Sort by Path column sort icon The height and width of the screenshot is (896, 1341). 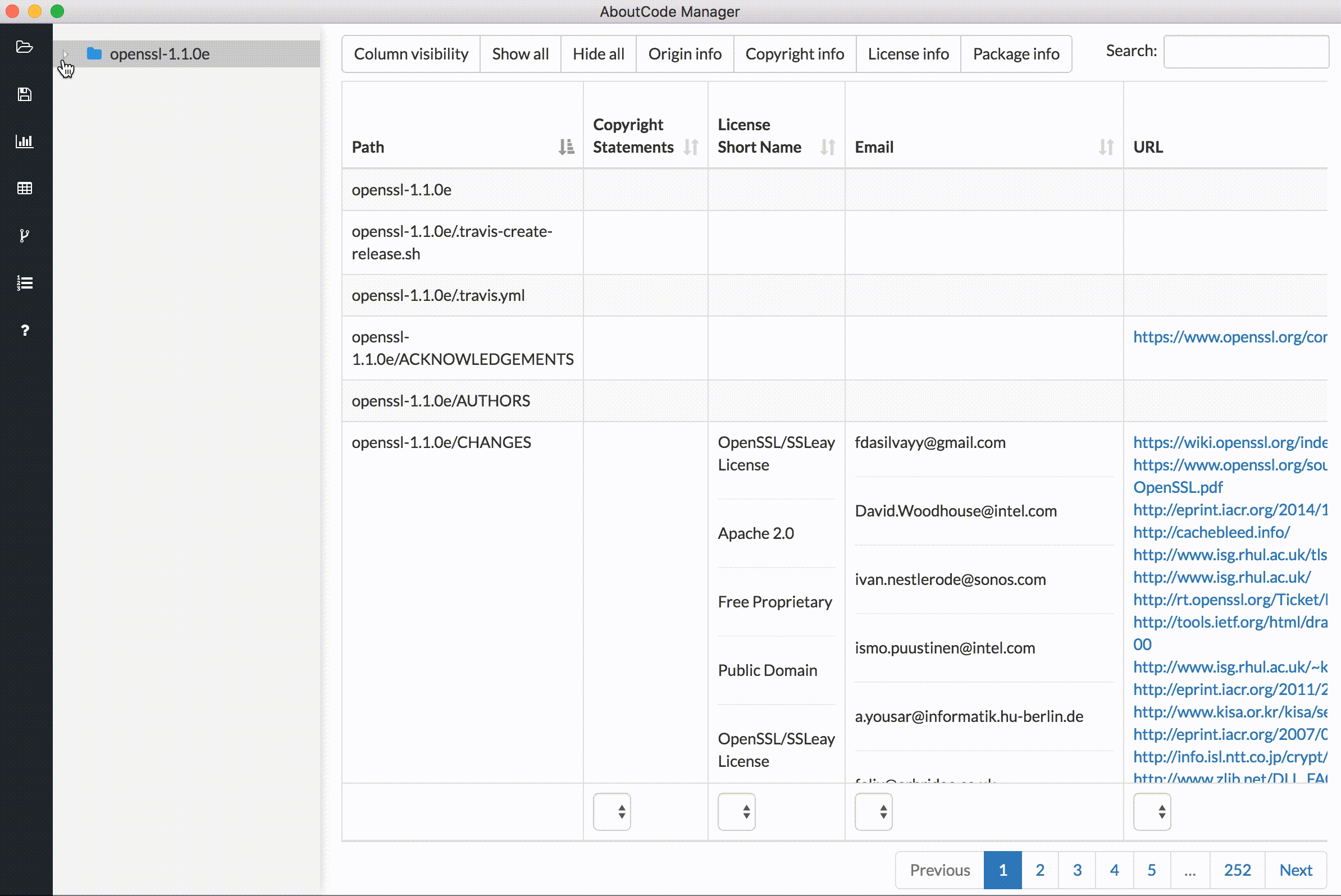tap(566, 147)
